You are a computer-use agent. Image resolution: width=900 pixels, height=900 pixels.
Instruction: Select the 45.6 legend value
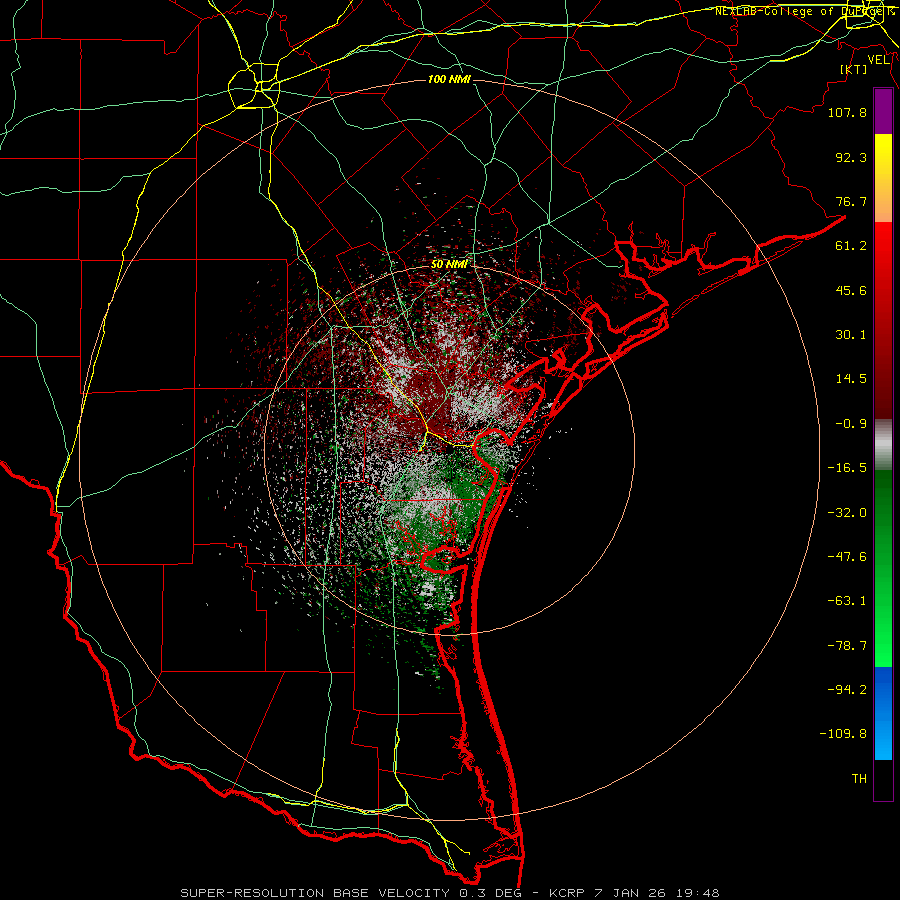pos(851,290)
